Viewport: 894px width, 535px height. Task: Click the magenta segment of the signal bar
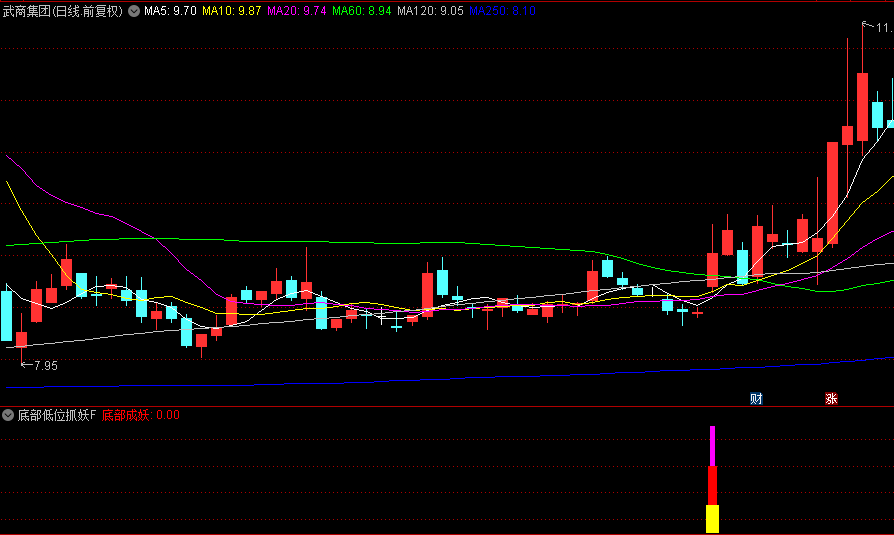[712, 446]
